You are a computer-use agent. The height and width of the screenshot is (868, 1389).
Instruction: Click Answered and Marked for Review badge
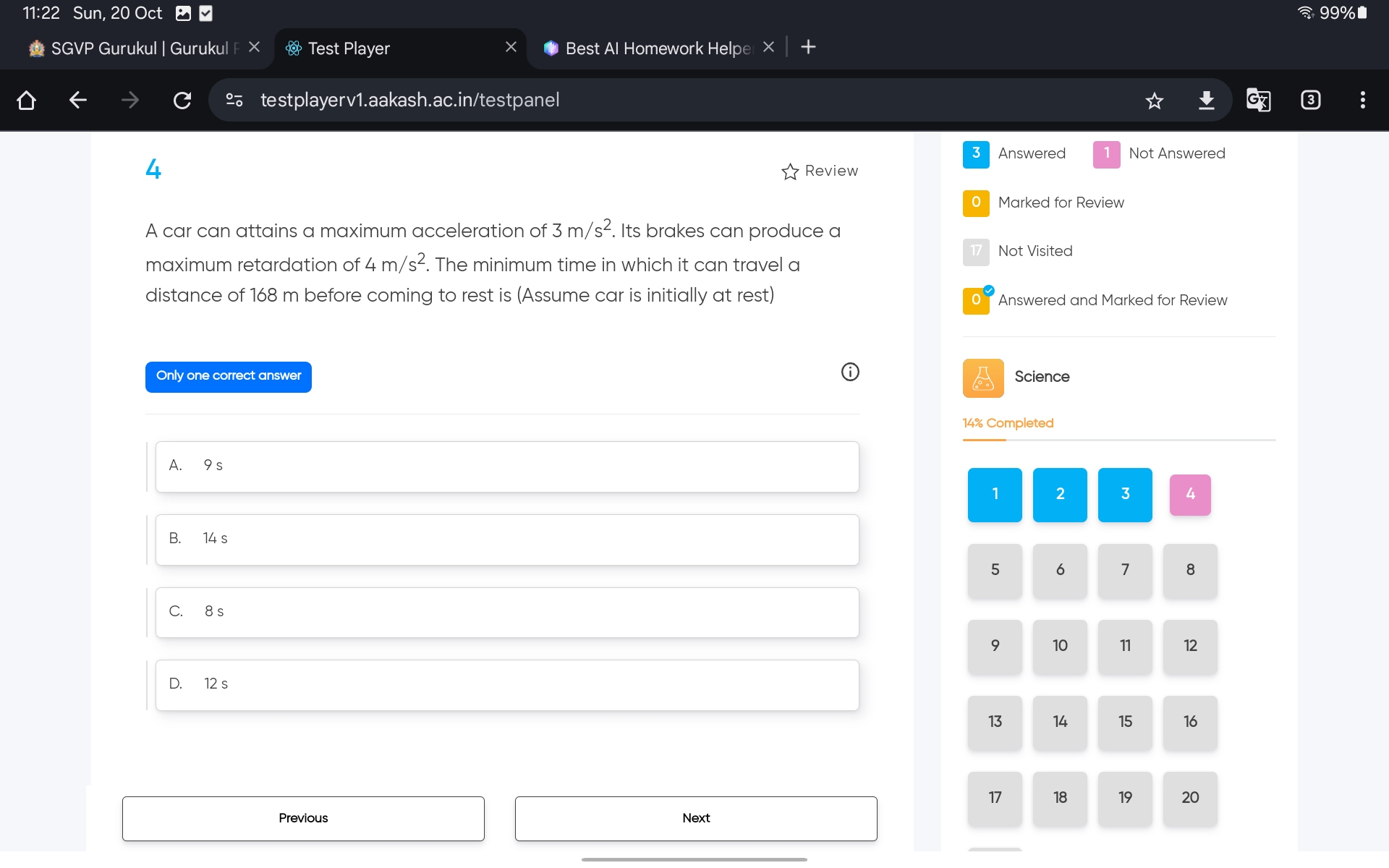pos(977,300)
